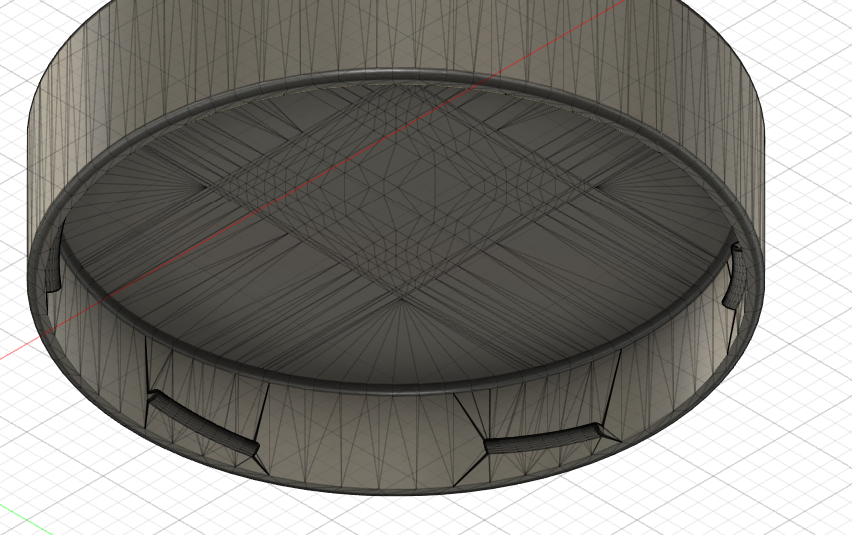
Task: Select the lower-right snap clip ridge
Action: [545, 439]
